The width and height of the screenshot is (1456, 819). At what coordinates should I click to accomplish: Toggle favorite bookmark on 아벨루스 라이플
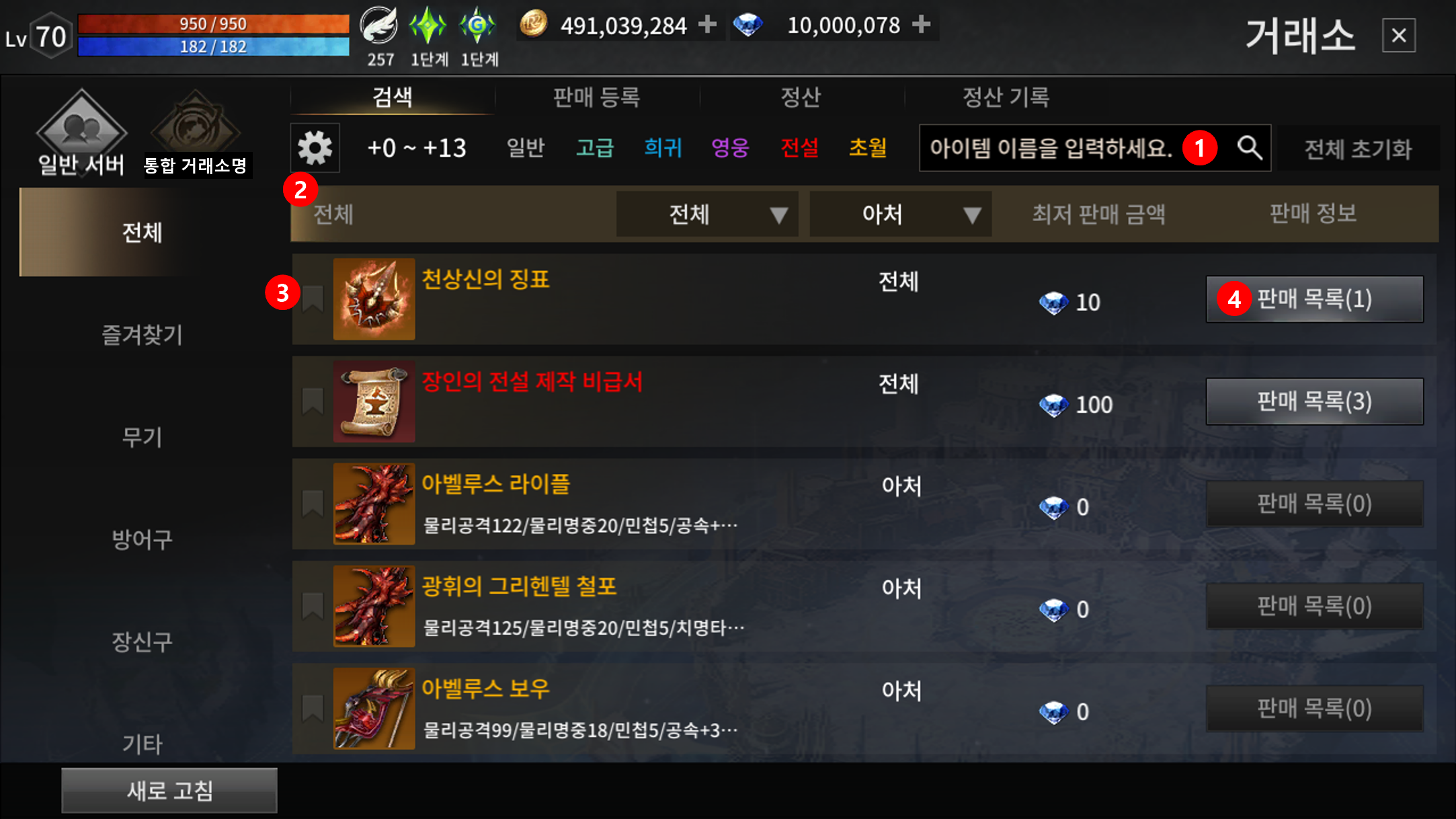[313, 504]
